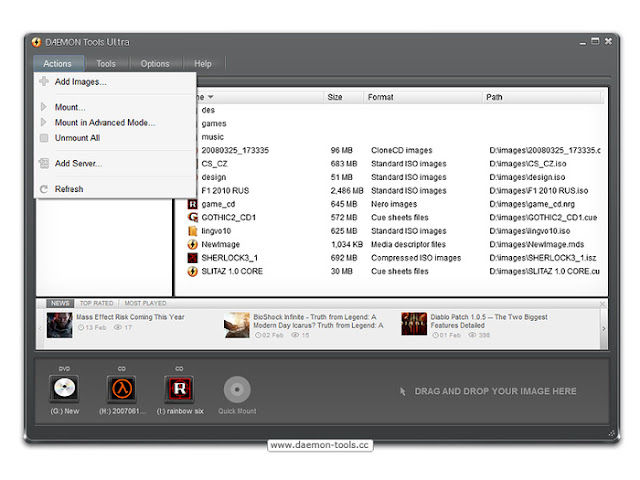This screenshot has width=640, height=480.
Task: Open the BioShock Infinite news article
Action: (318, 321)
